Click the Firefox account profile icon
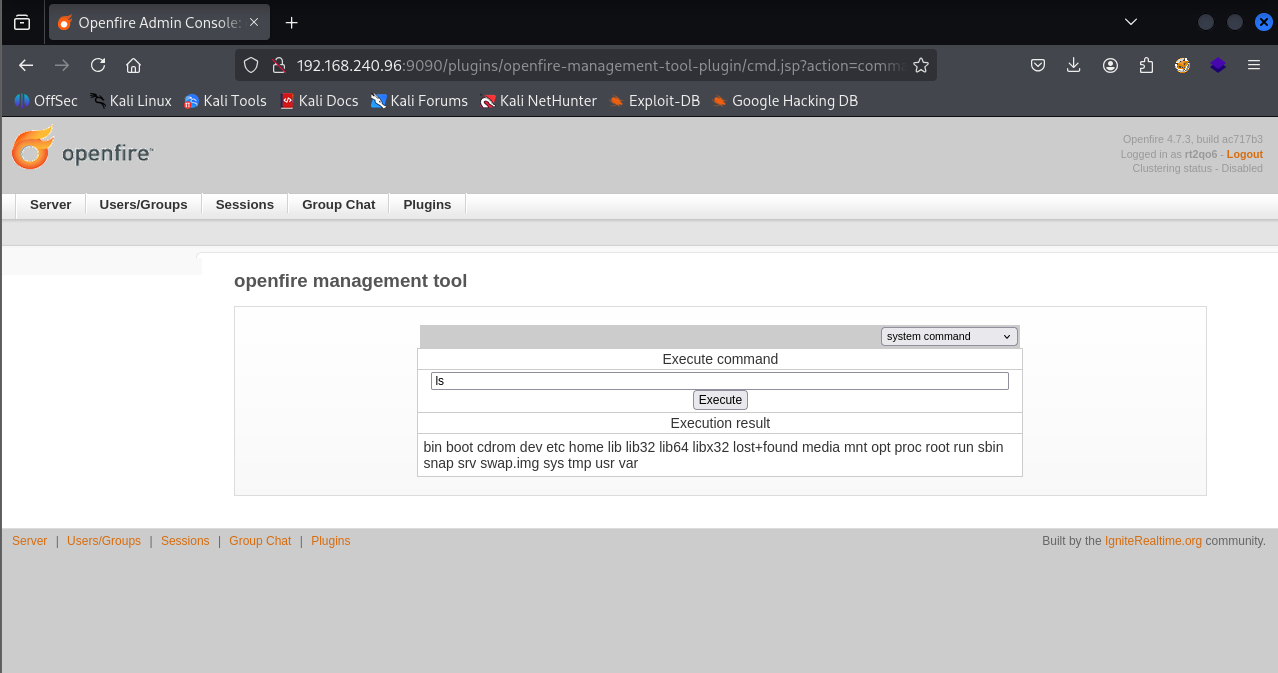The height and width of the screenshot is (673, 1278). coord(1110,65)
